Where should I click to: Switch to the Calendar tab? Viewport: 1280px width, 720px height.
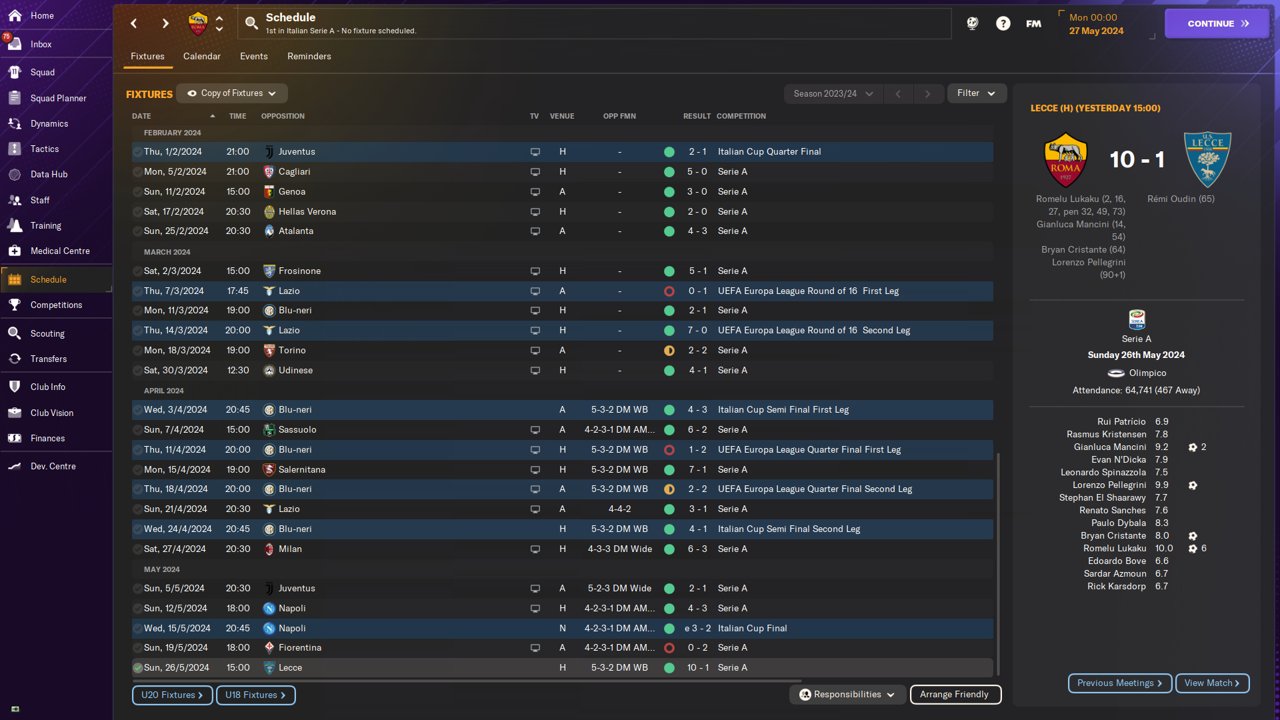click(x=202, y=56)
